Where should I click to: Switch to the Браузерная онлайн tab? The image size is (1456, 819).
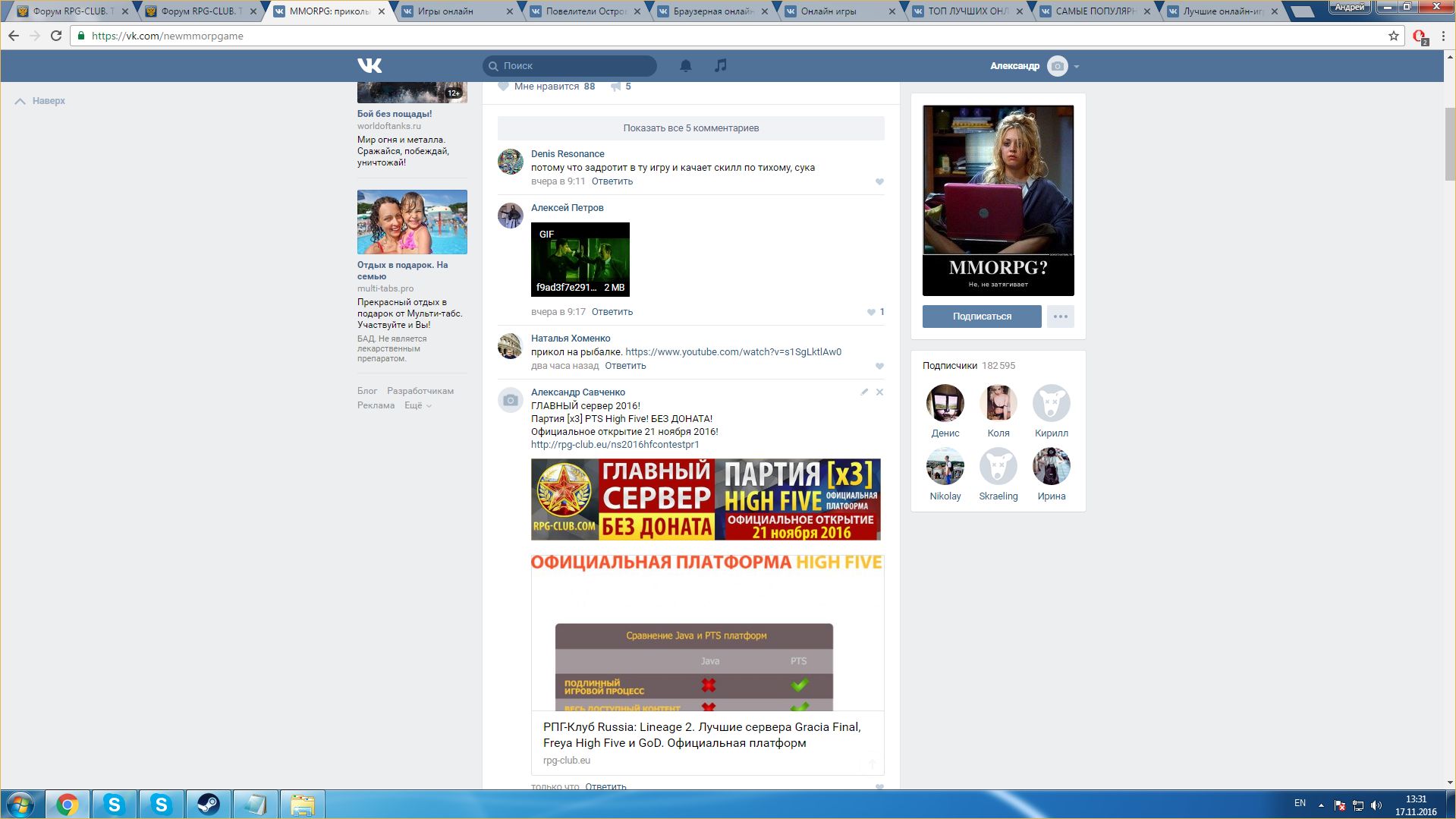pos(712,11)
